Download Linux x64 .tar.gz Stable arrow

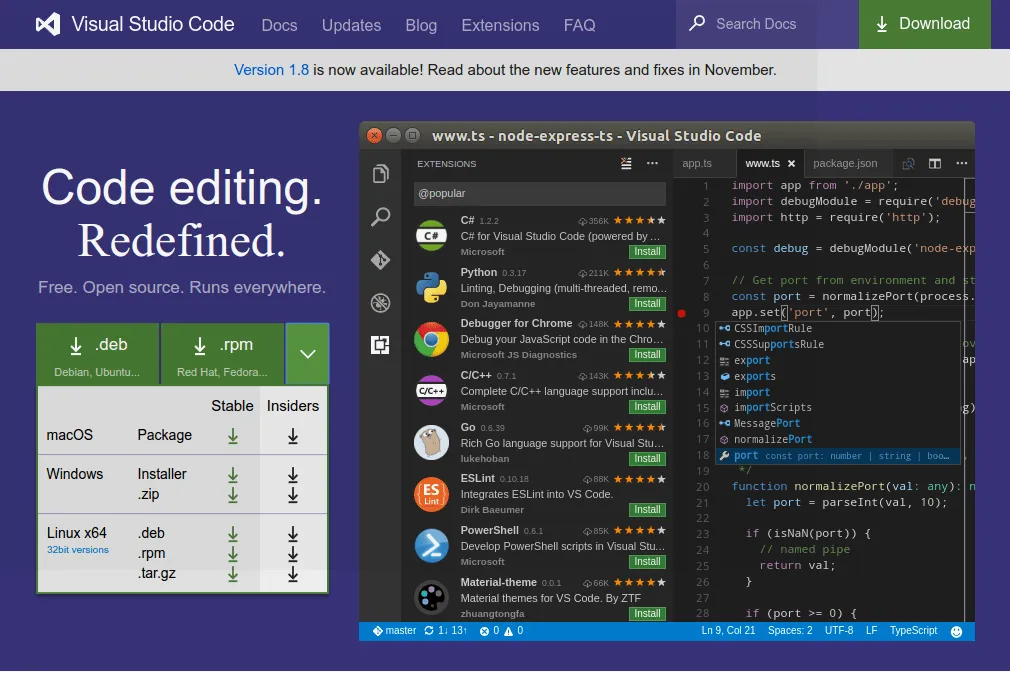click(x=233, y=574)
